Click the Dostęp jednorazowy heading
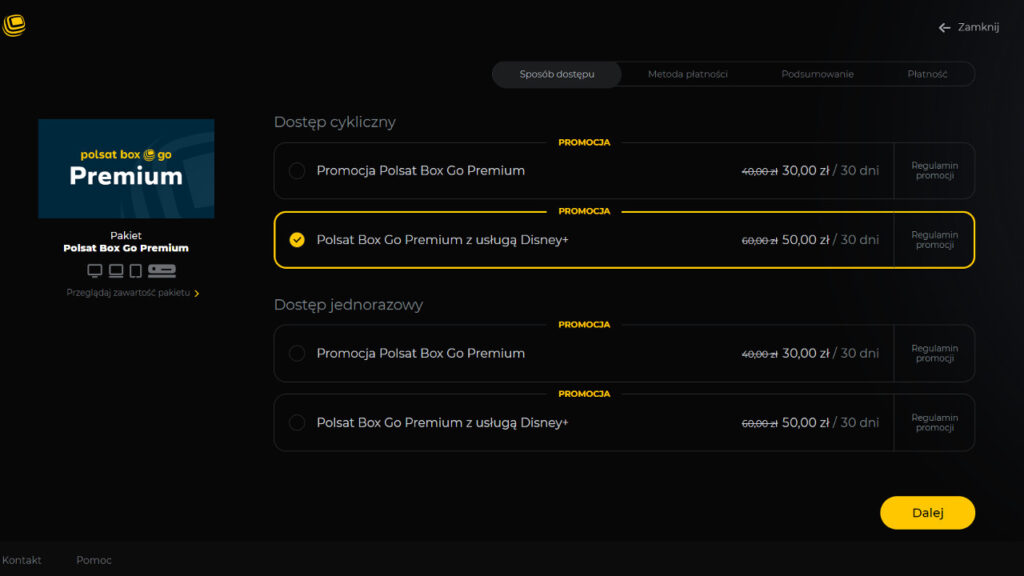Image resolution: width=1024 pixels, height=576 pixels. pos(348,305)
